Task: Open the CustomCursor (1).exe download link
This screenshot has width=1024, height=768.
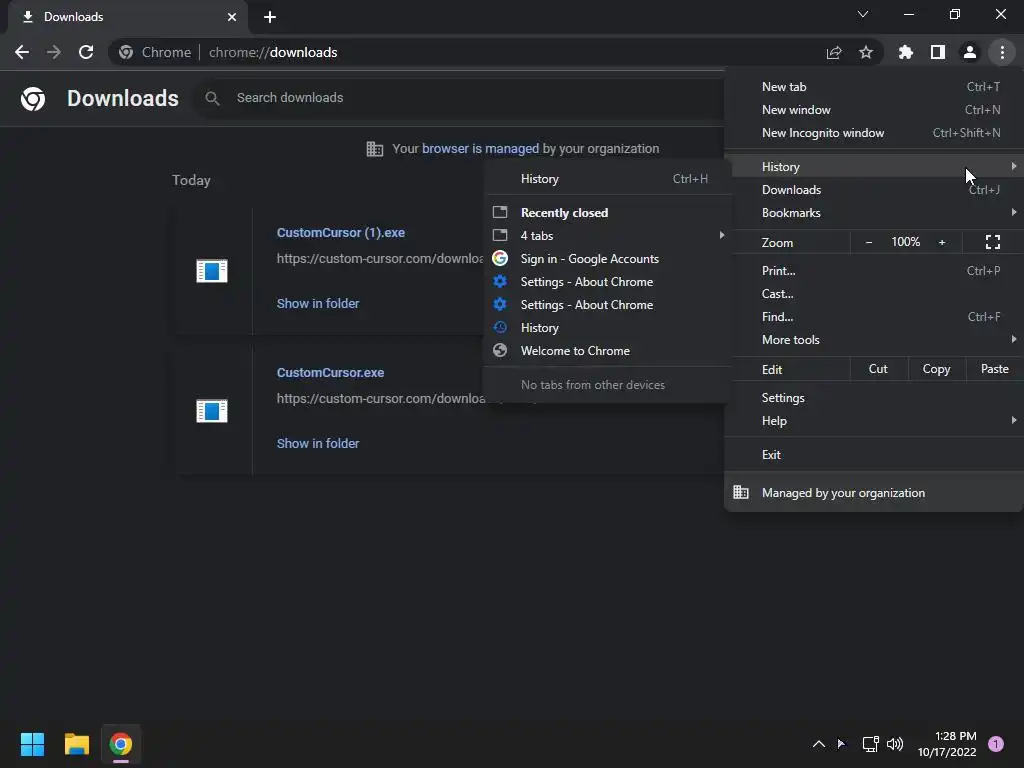Action: tap(341, 232)
